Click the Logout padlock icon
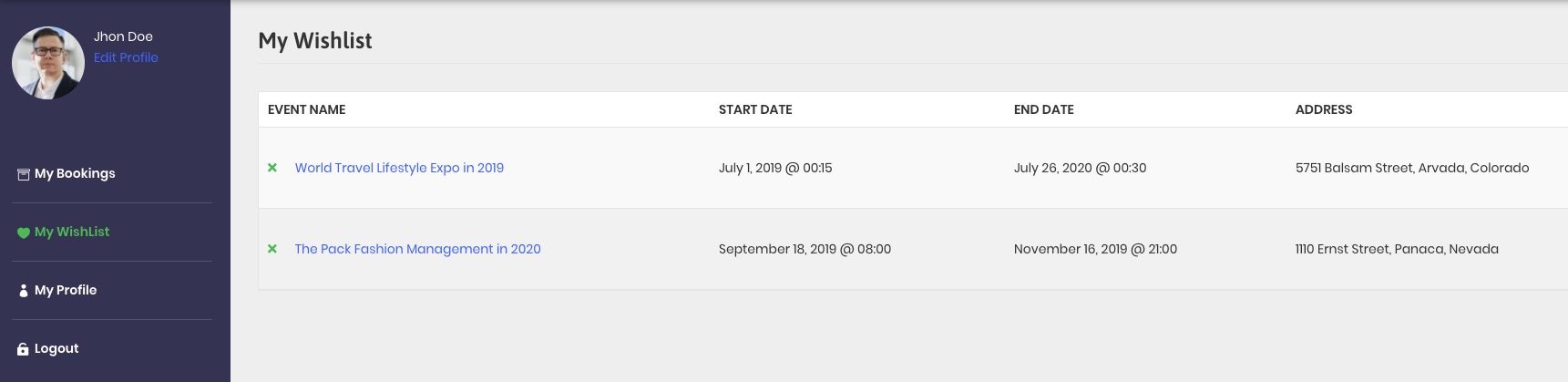The height and width of the screenshot is (382, 1568). coord(24,349)
